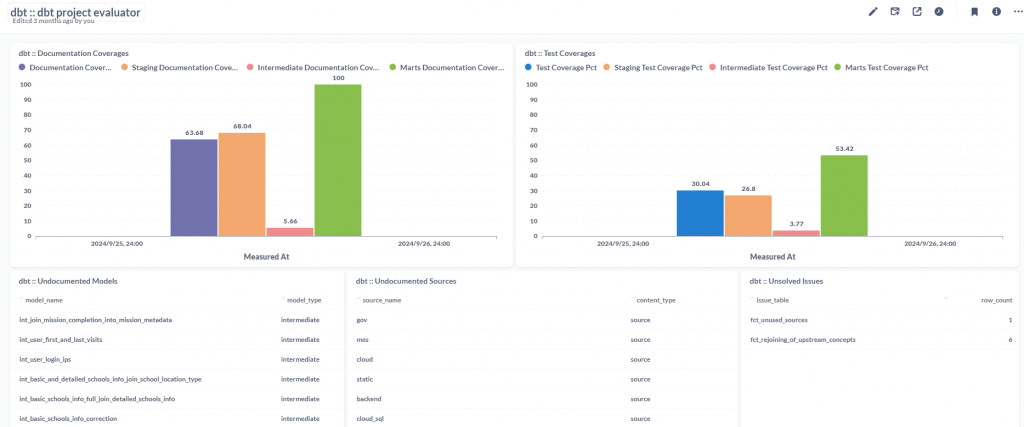The image size is (1024, 427).
Task: Toggle Staging Documentation Coverage legend item
Action: tap(180, 67)
